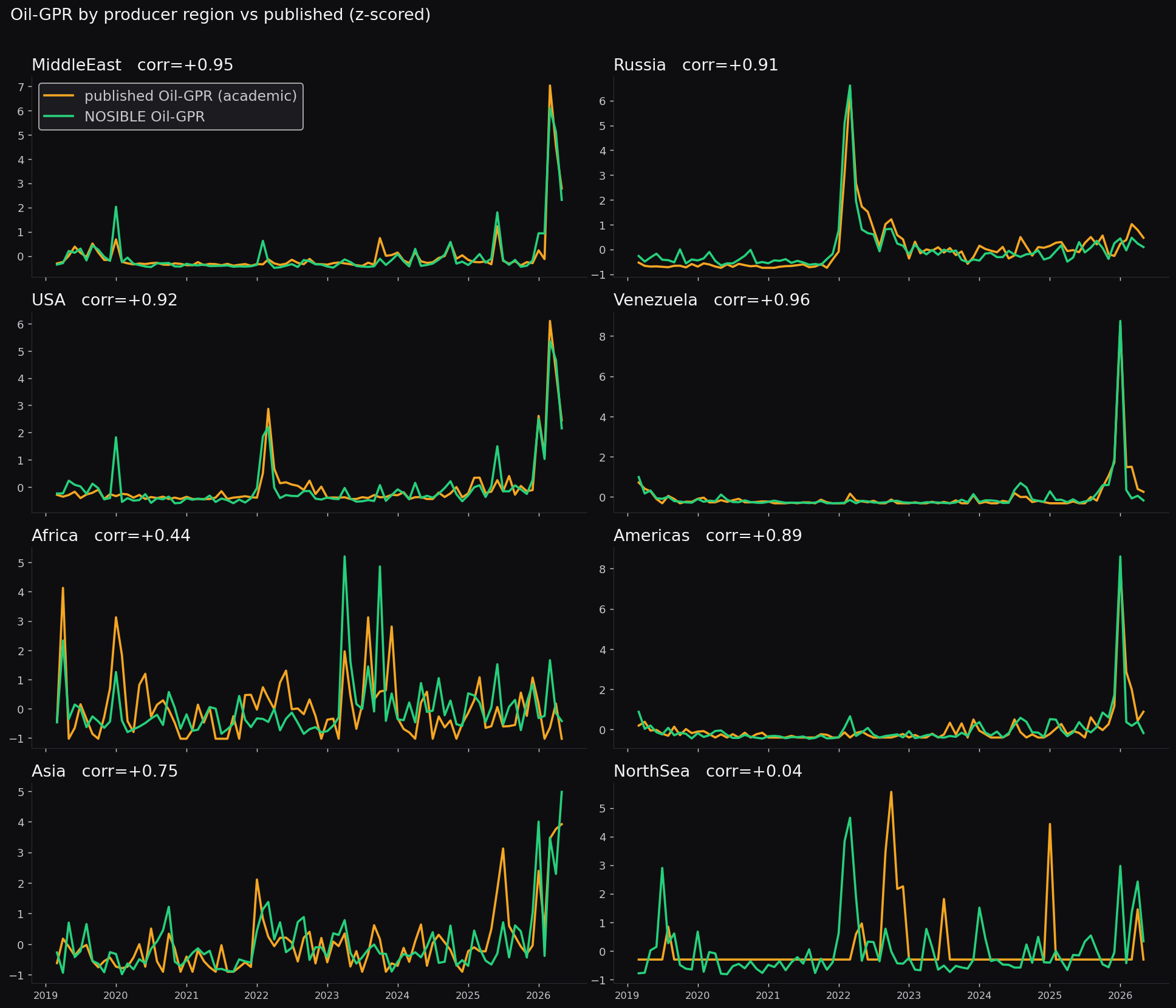Screen dimensions: 1176x1008
Task: Select the y-axis value 3 on the MiddleEast panel
Action: pyautogui.click(x=21, y=184)
